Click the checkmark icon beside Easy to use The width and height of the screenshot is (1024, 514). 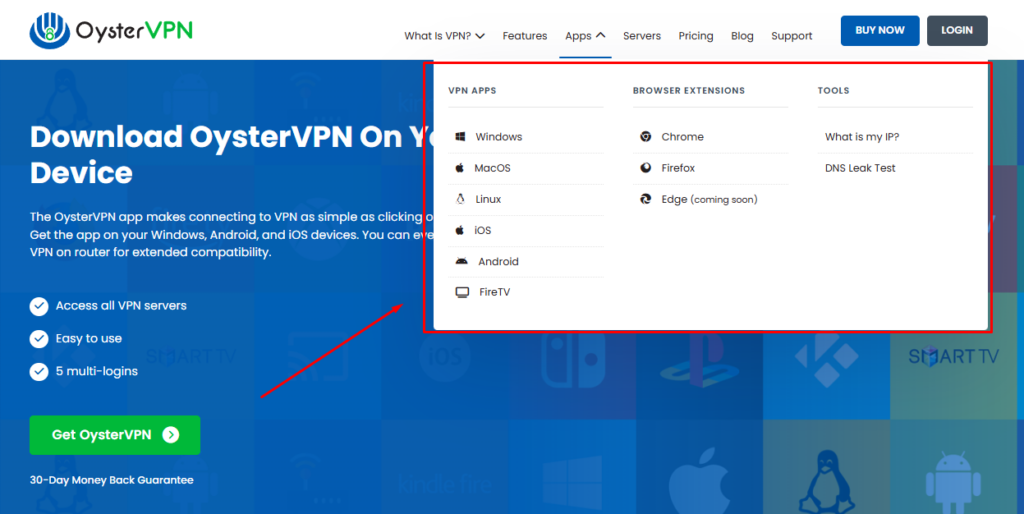pos(39,339)
